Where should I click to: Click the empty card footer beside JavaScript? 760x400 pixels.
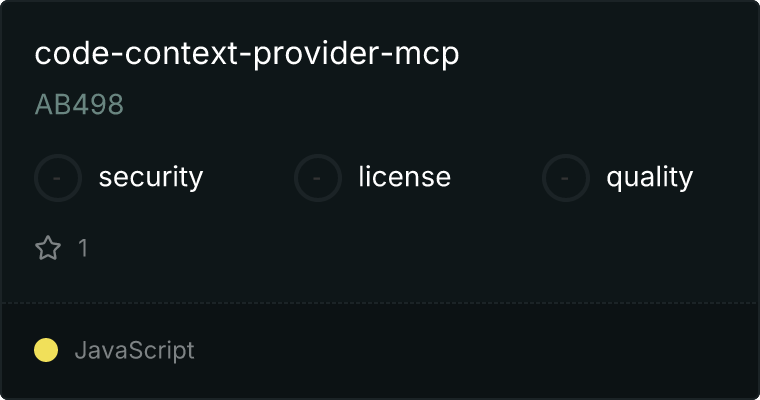pos(475,351)
